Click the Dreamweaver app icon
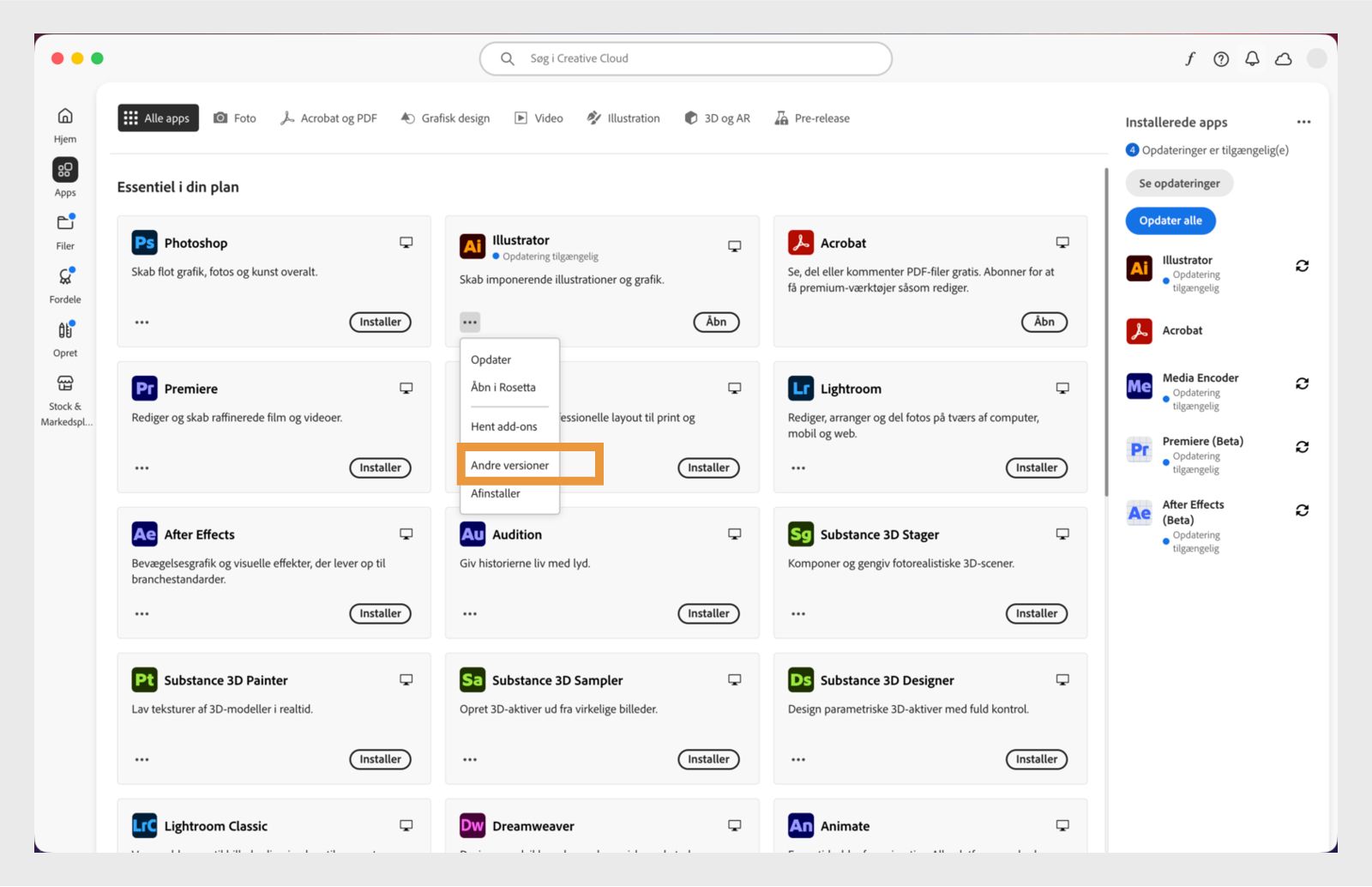The width and height of the screenshot is (1372, 887). 472,826
